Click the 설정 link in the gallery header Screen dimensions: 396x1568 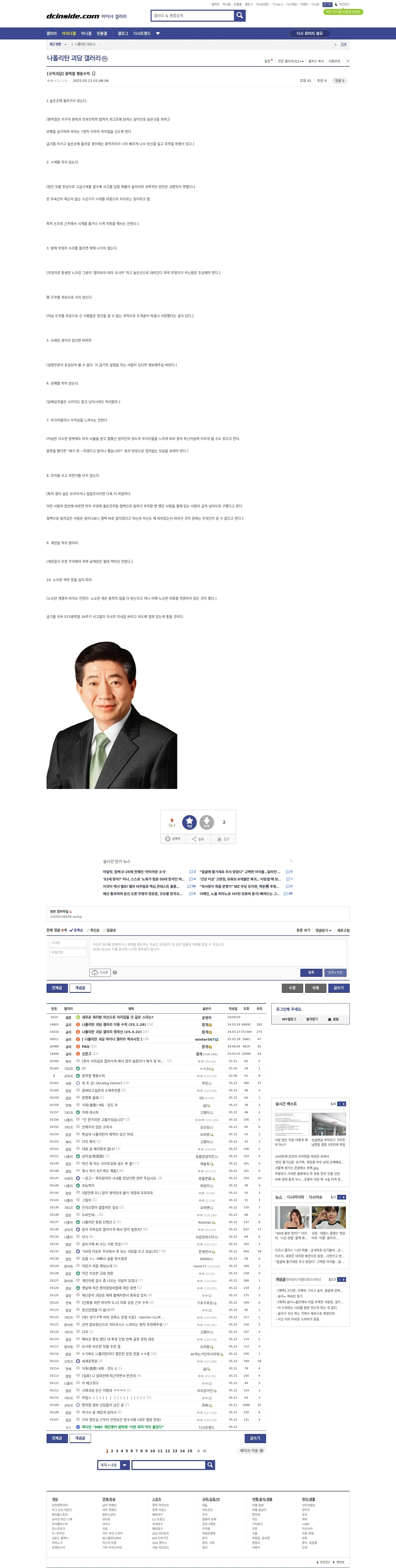pyautogui.click(x=267, y=61)
